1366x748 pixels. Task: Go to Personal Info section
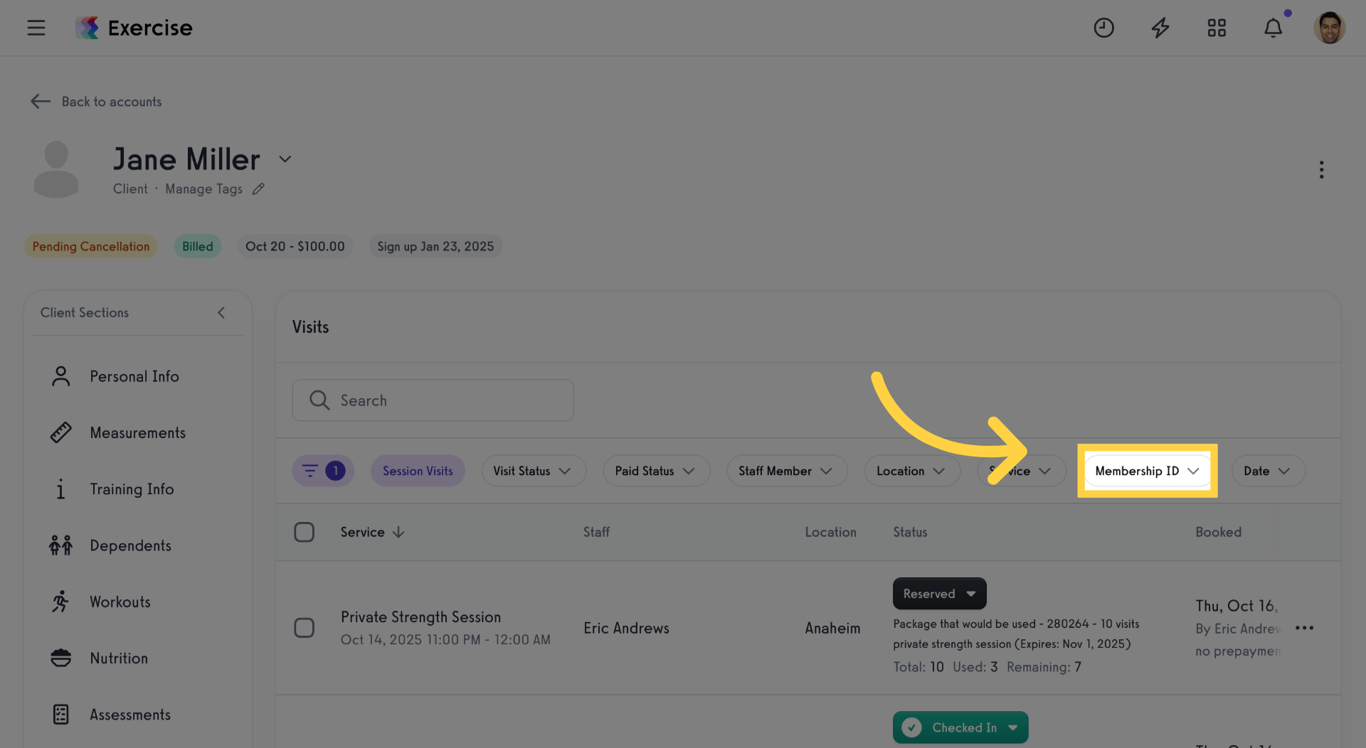click(60, 376)
